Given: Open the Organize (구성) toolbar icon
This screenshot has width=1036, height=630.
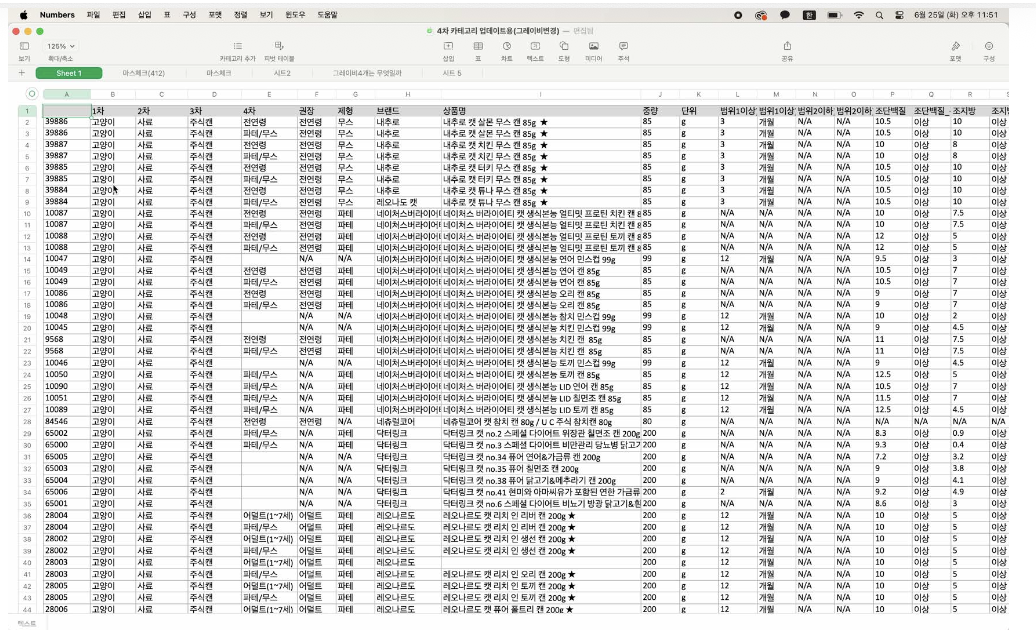Looking at the screenshot, I should tap(988, 46).
